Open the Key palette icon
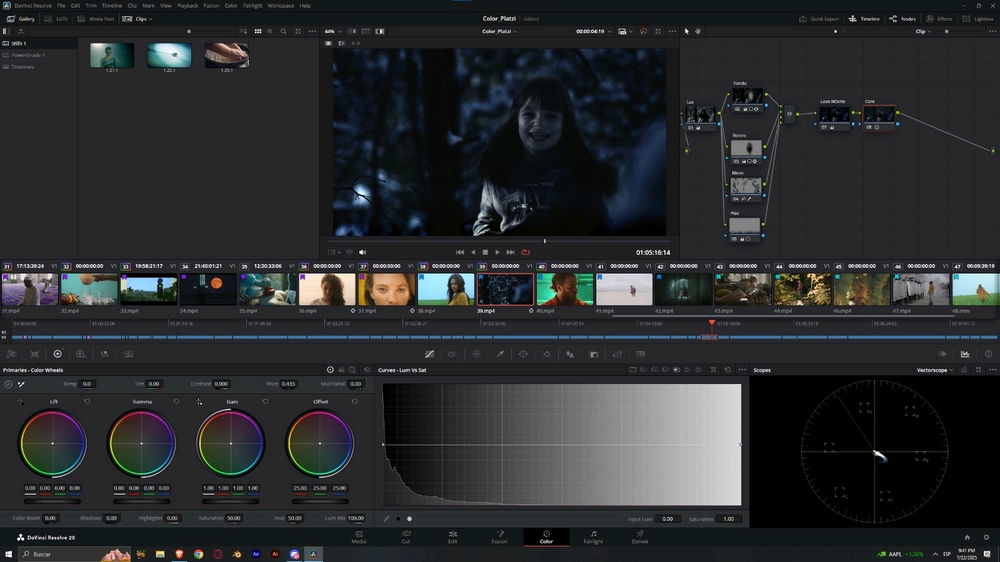The image size is (1000, 562). pos(594,354)
